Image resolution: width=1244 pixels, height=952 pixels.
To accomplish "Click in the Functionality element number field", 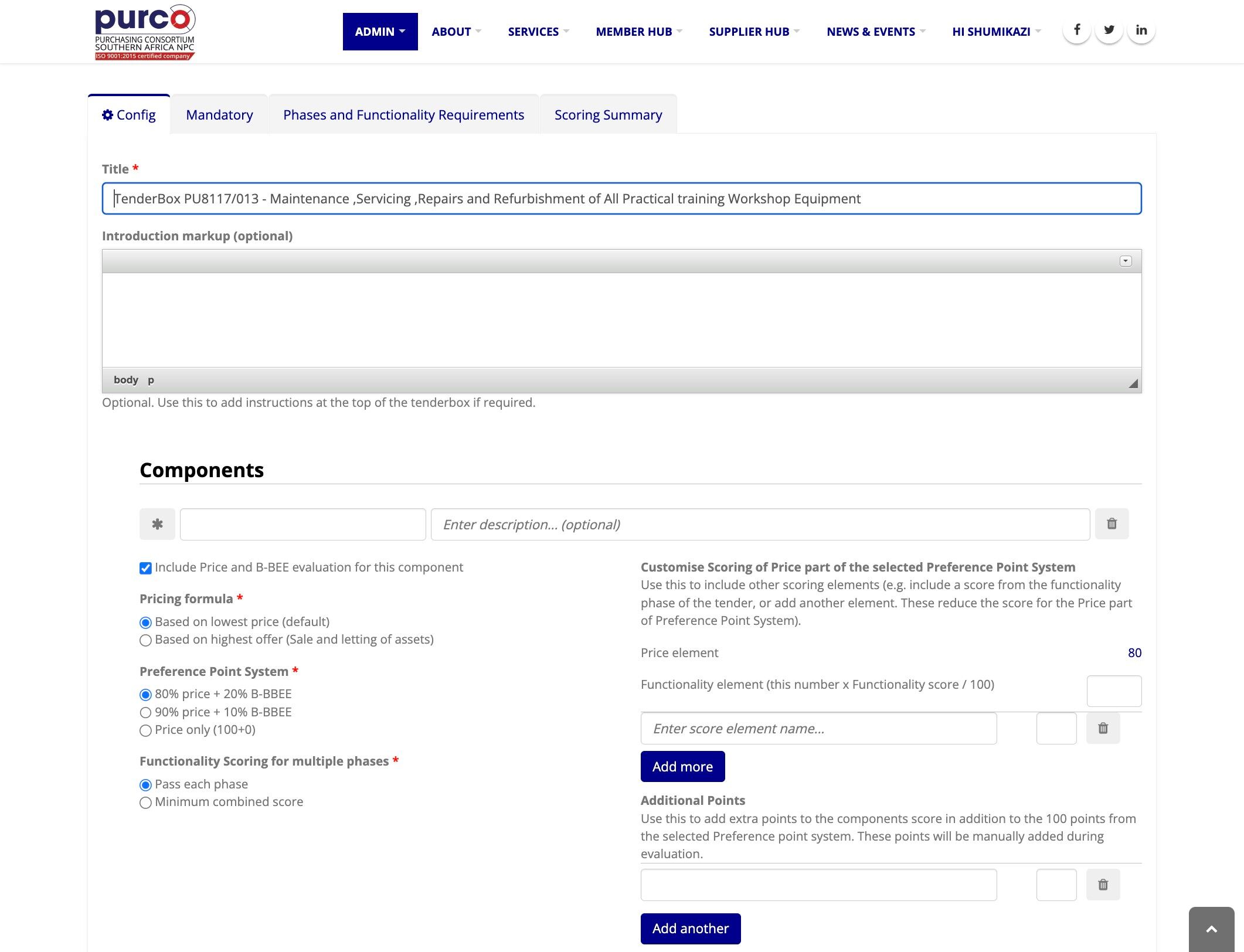I will pyautogui.click(x=1113, y=691).
